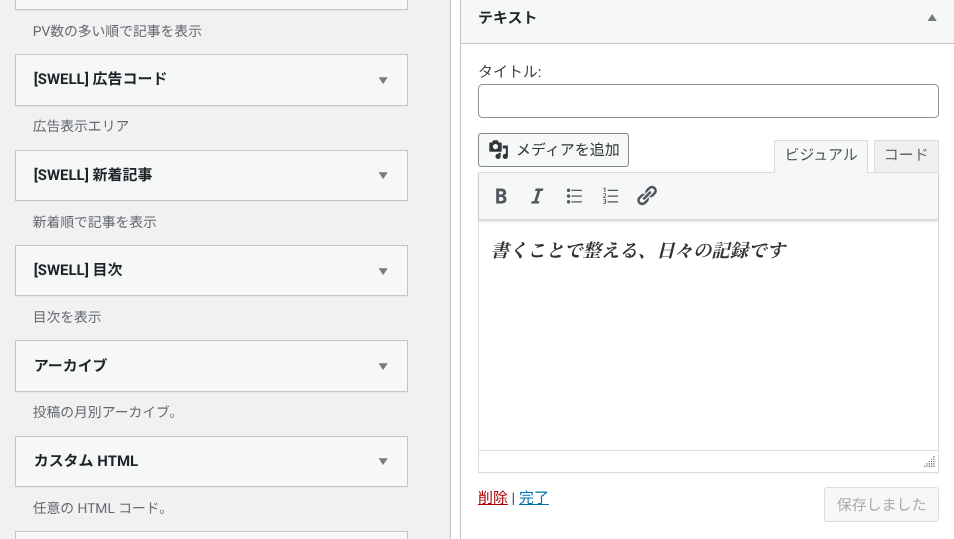Click the メディアを追加 button
Image resolution: width=954 pixels, height=539 pixels.
click(553, 150)
